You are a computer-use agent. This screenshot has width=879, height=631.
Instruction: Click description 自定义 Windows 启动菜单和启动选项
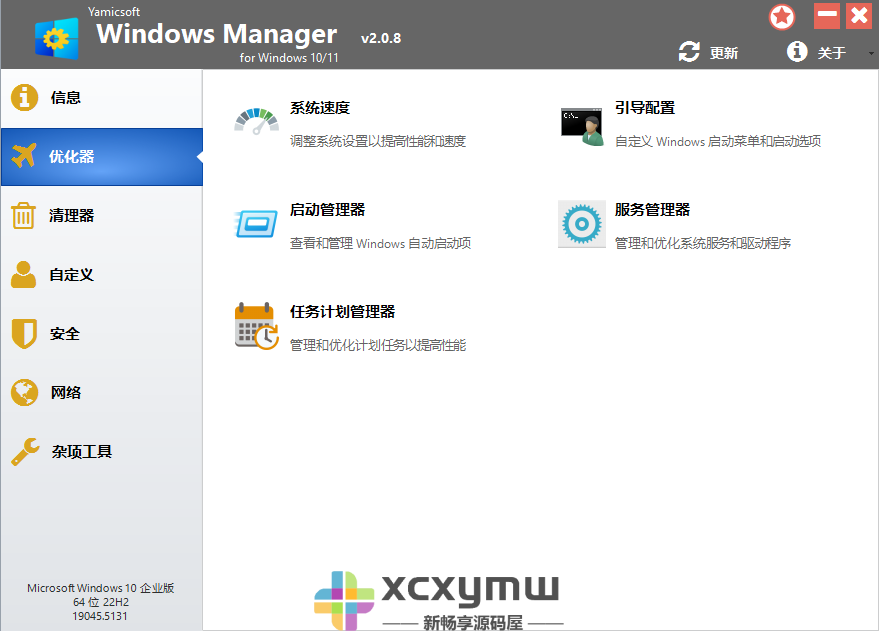[718, 141]
